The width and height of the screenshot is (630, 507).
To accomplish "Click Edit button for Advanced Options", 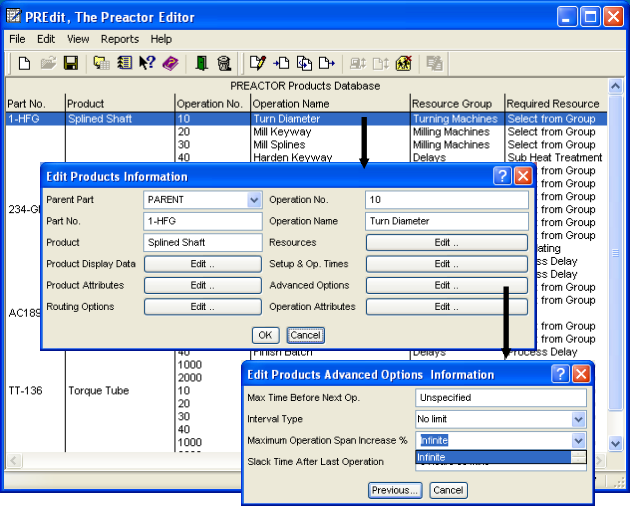I will [447, 285].
